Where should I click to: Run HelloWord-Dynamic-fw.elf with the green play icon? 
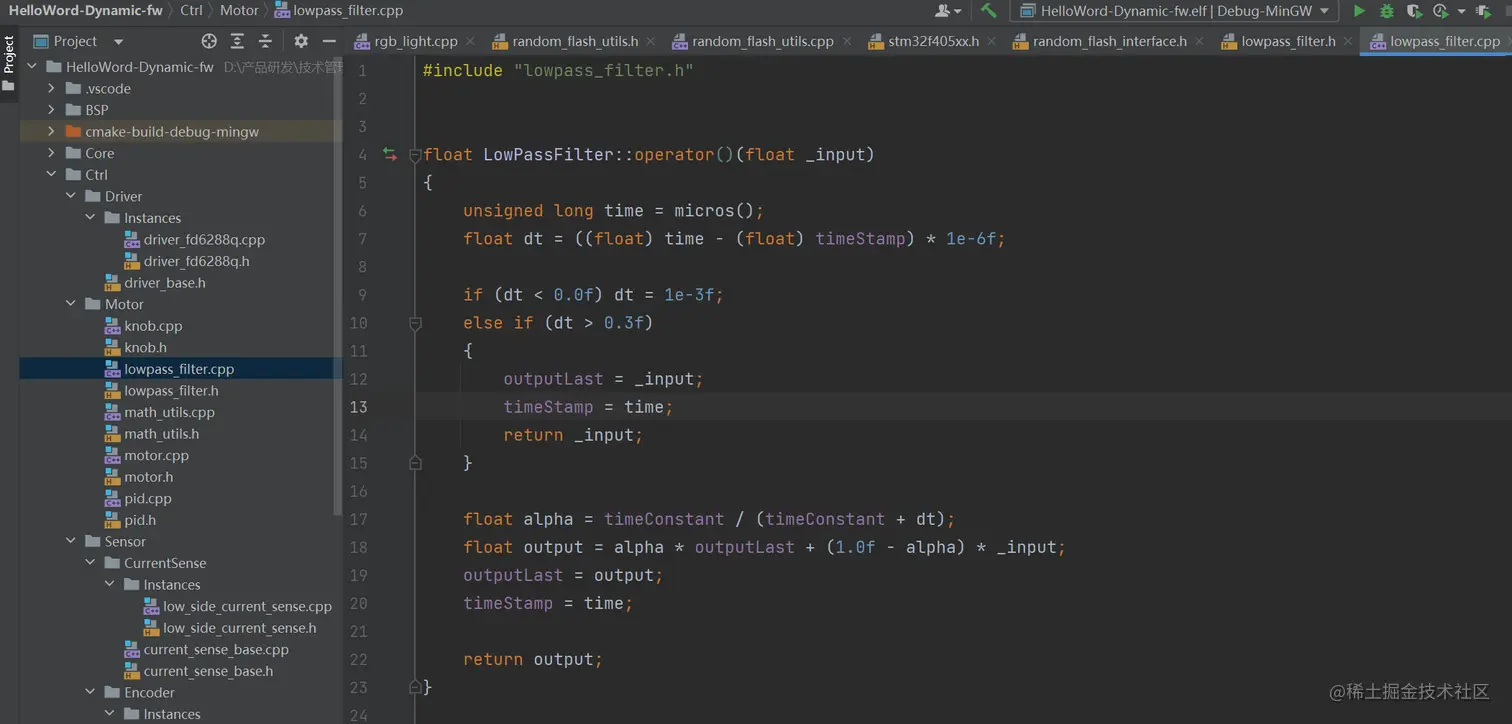click(x=1358, y=11)
